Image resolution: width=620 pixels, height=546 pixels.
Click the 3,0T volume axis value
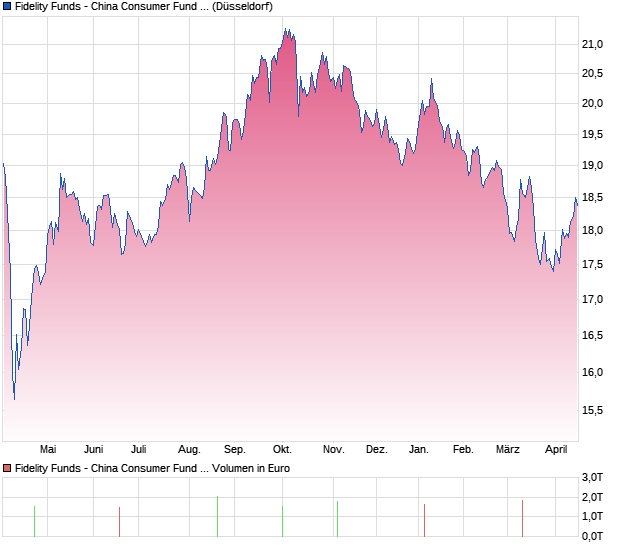[x=592, y=478]
